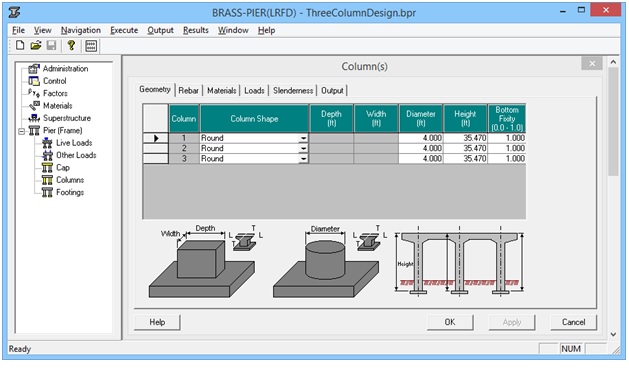This screenshot has height=382, width=629.
Task: Open the Live Loads tree item
Action: 74,143
